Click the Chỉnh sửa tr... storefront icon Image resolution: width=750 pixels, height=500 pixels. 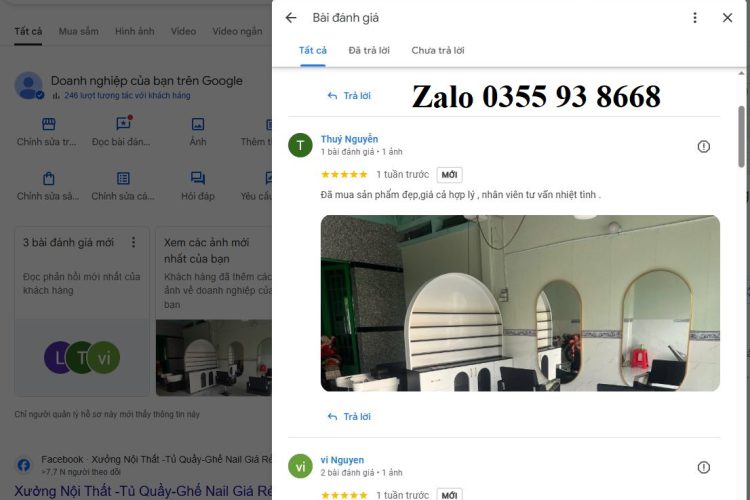pyautogui.click(x=49, y=124)
